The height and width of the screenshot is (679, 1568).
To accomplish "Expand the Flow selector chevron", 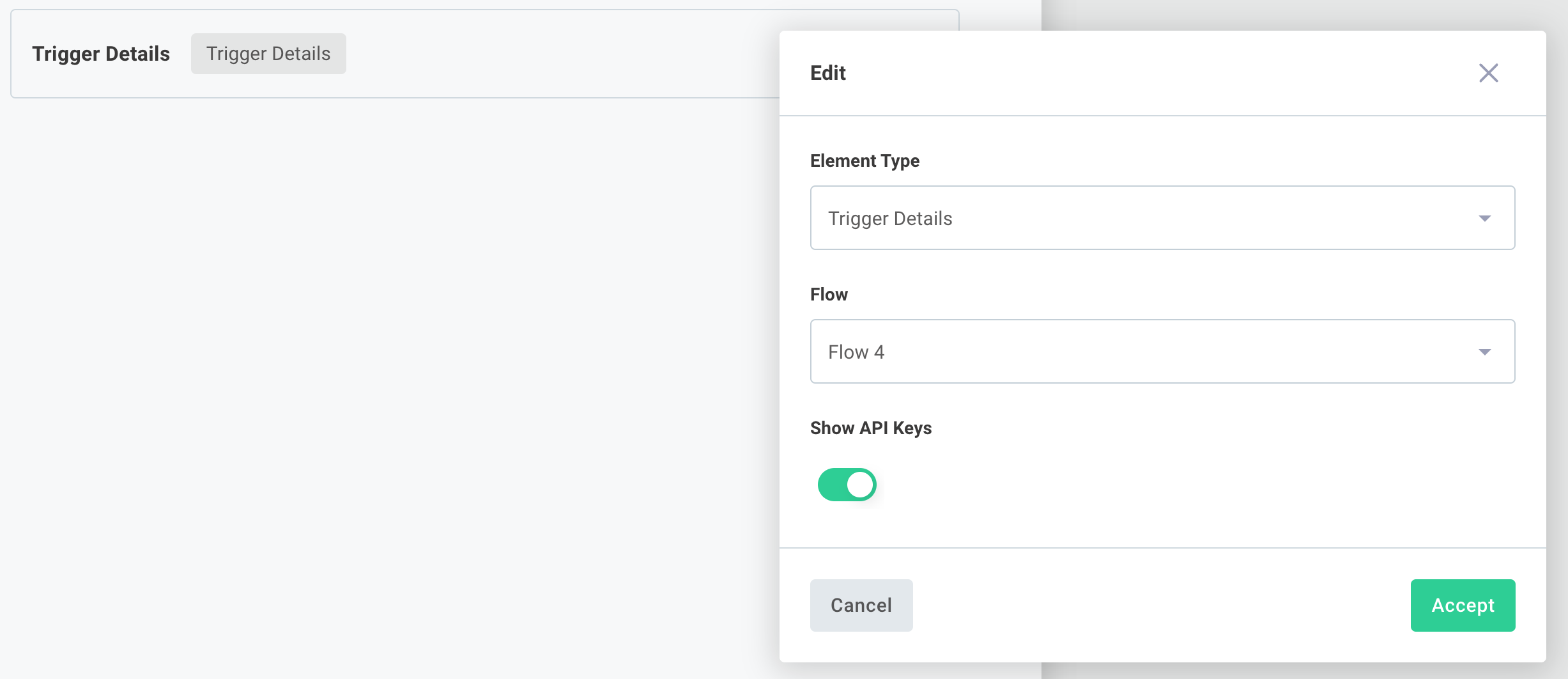I will point(1486,351).
